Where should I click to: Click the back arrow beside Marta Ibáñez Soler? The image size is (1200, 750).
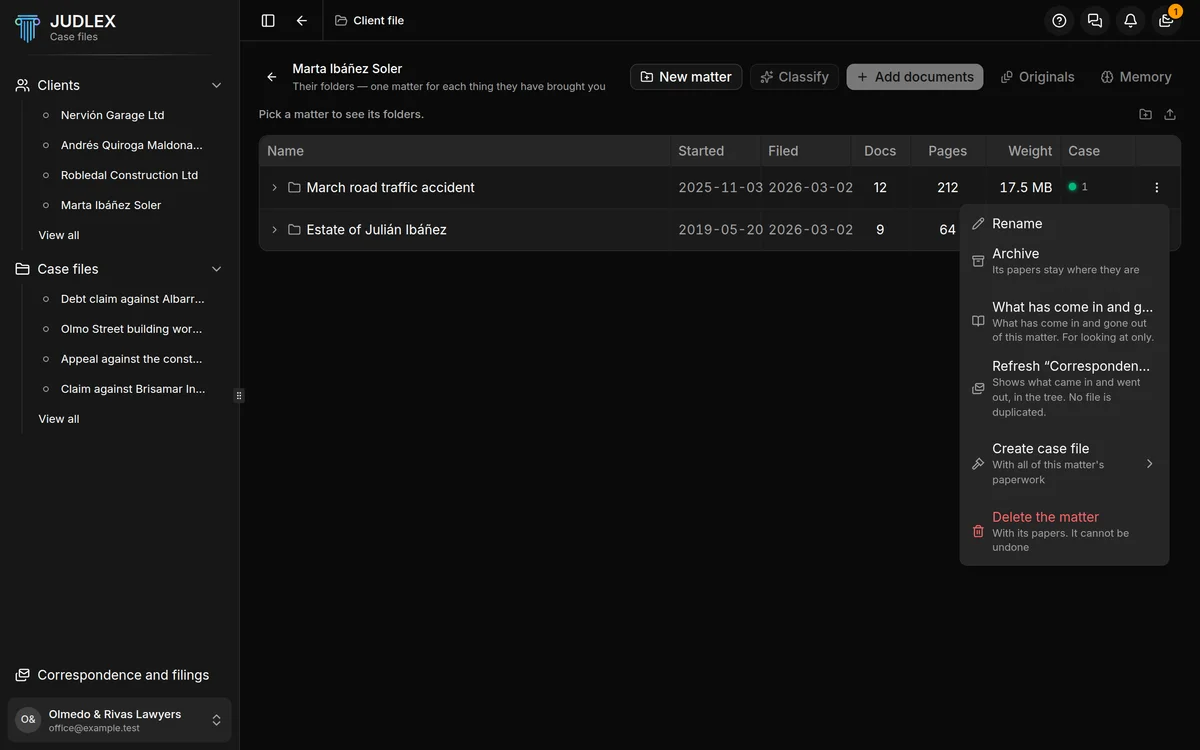click(x=272, y=77)
